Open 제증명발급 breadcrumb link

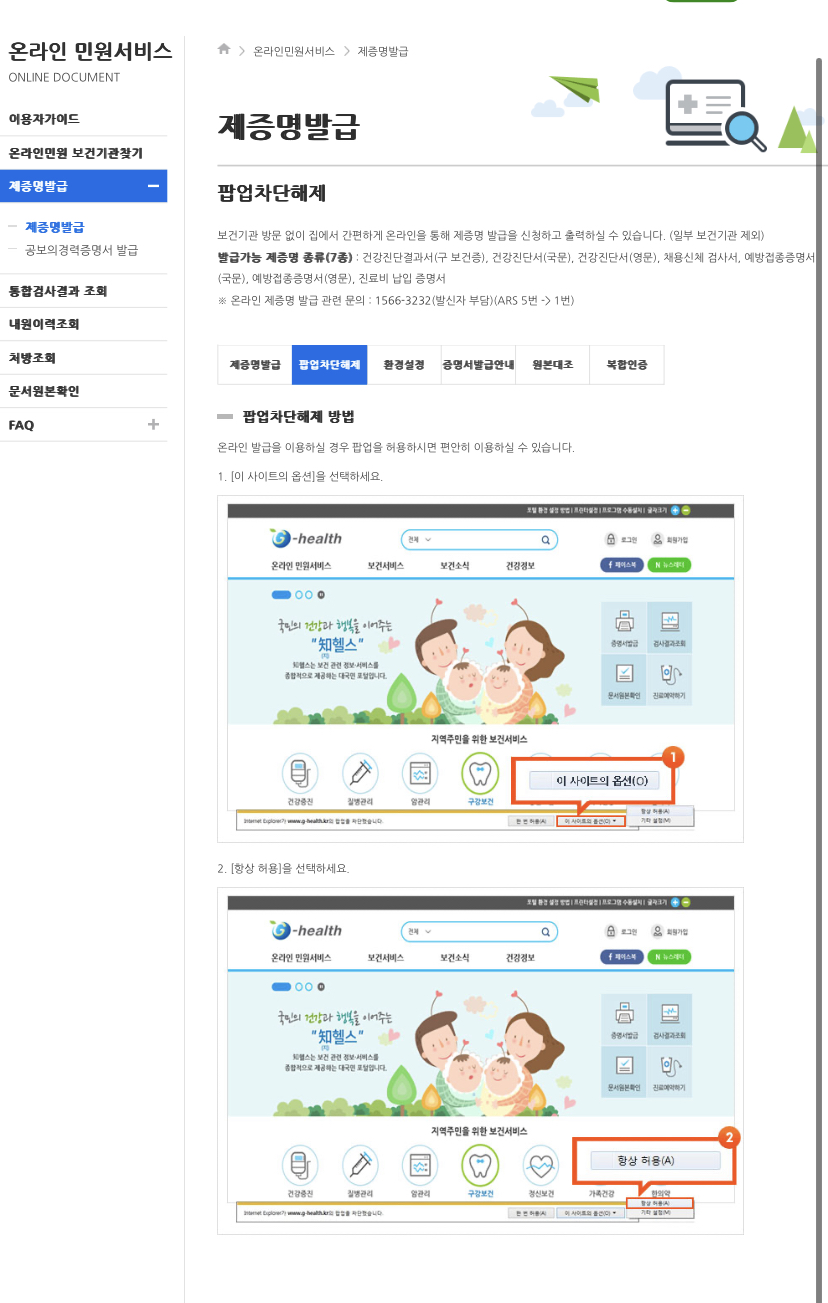pos(383,51)
